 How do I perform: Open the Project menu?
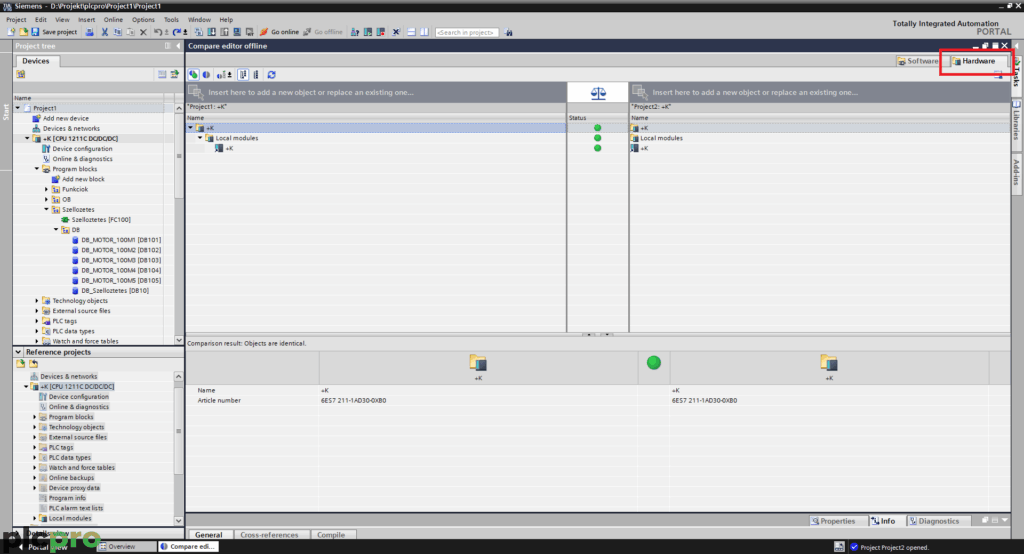(x=16, y=20)
